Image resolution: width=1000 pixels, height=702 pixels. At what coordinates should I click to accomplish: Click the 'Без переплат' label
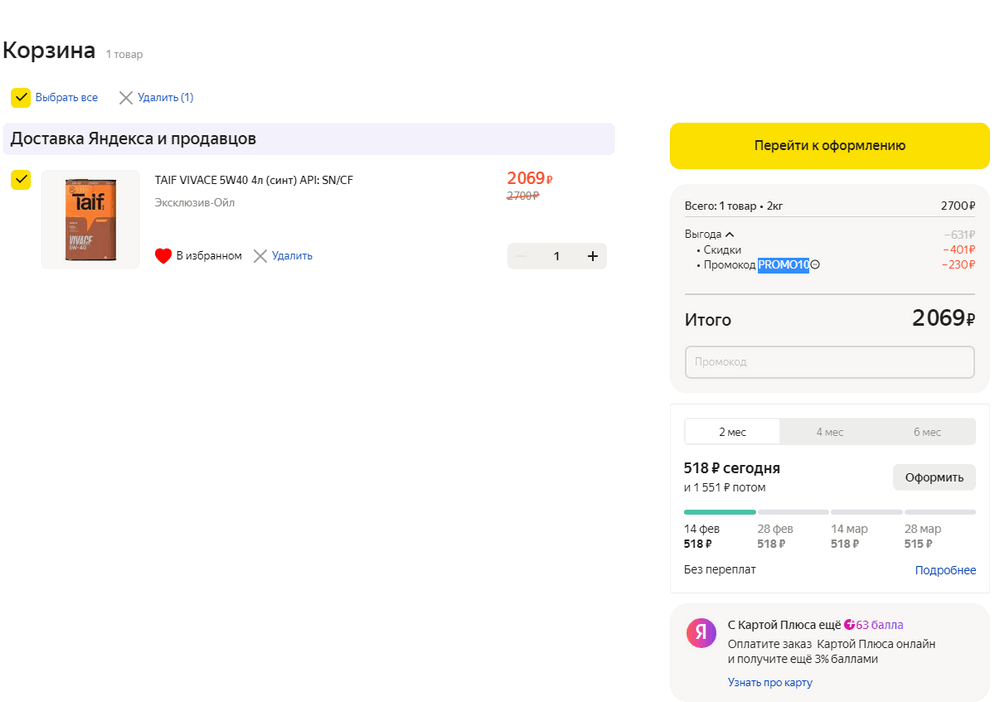[x=719, y=569]
